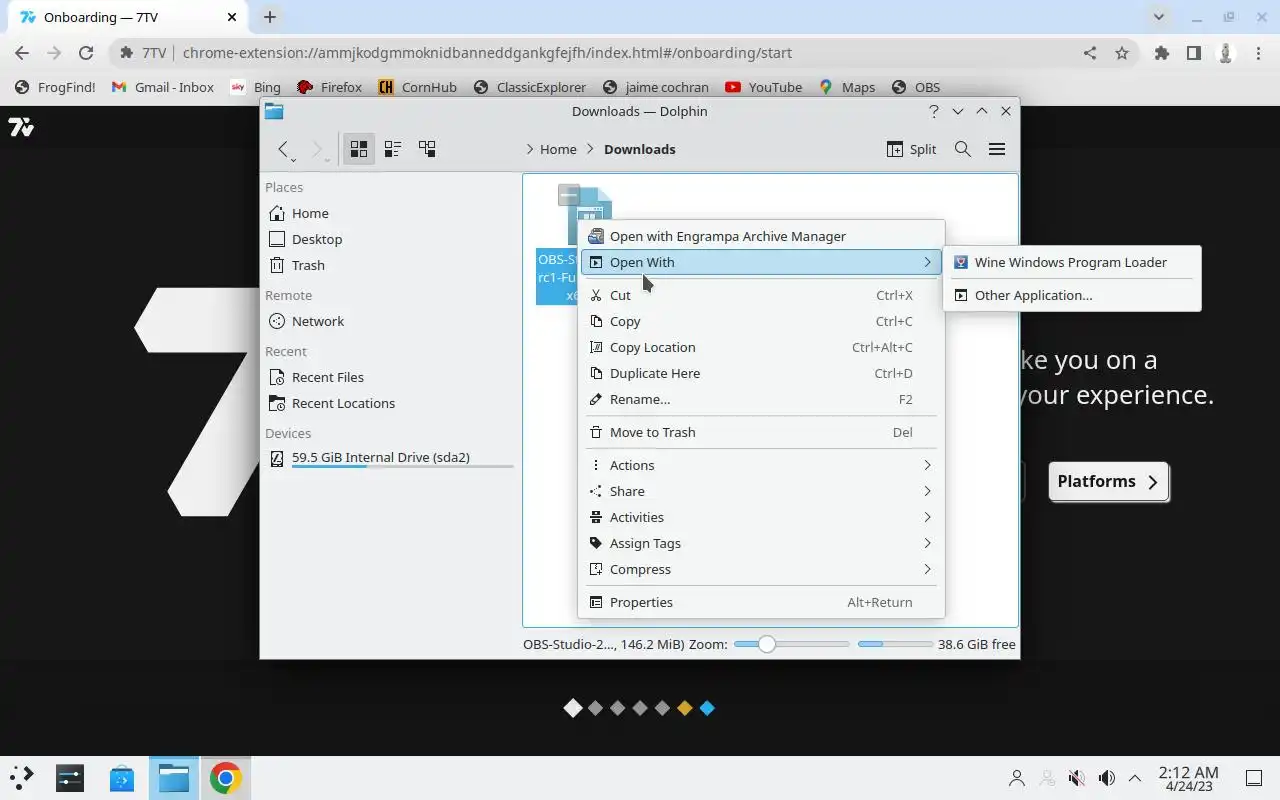The height and width of the screenshot is (800, 1280).
Task: Click the 7TV logo in page corner
Action: [21, 127]
